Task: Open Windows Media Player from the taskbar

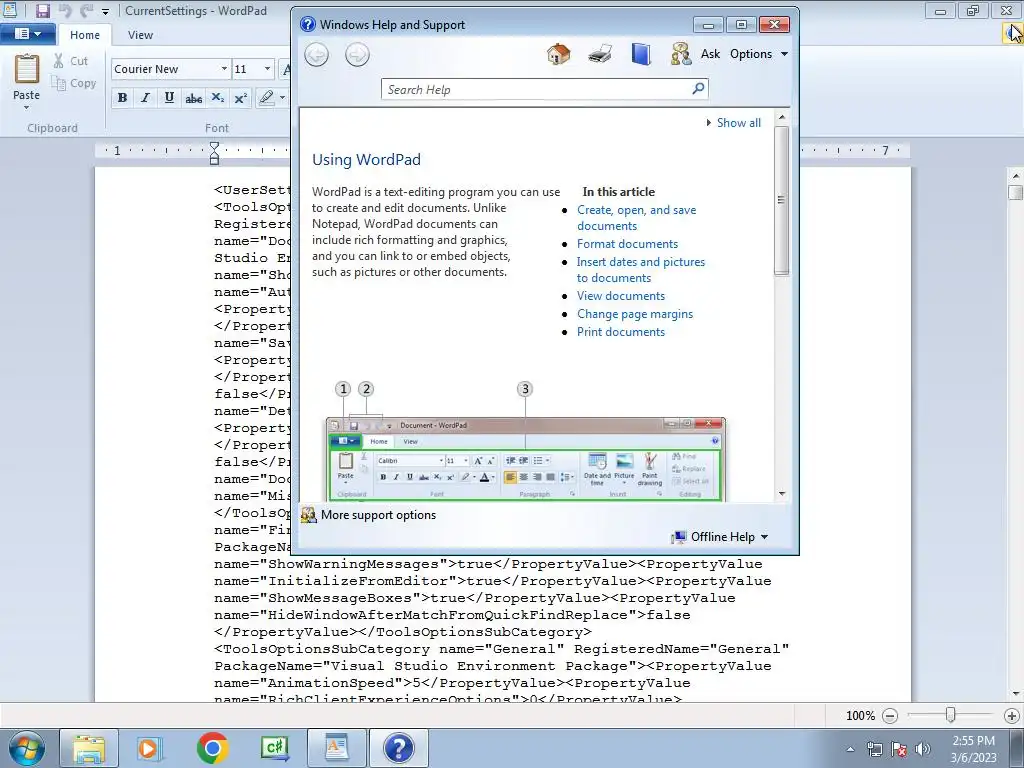Action: click(150, 748)
